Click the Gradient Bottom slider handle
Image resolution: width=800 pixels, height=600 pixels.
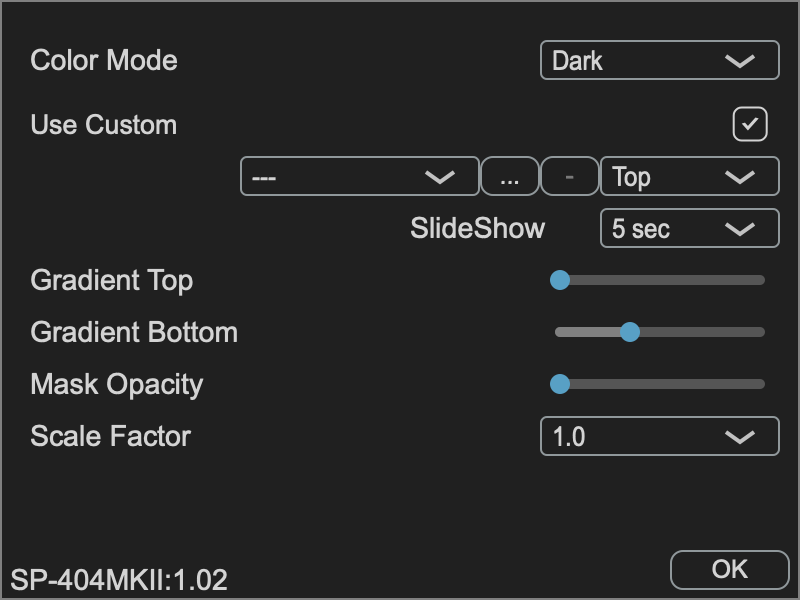coord(629,332)
